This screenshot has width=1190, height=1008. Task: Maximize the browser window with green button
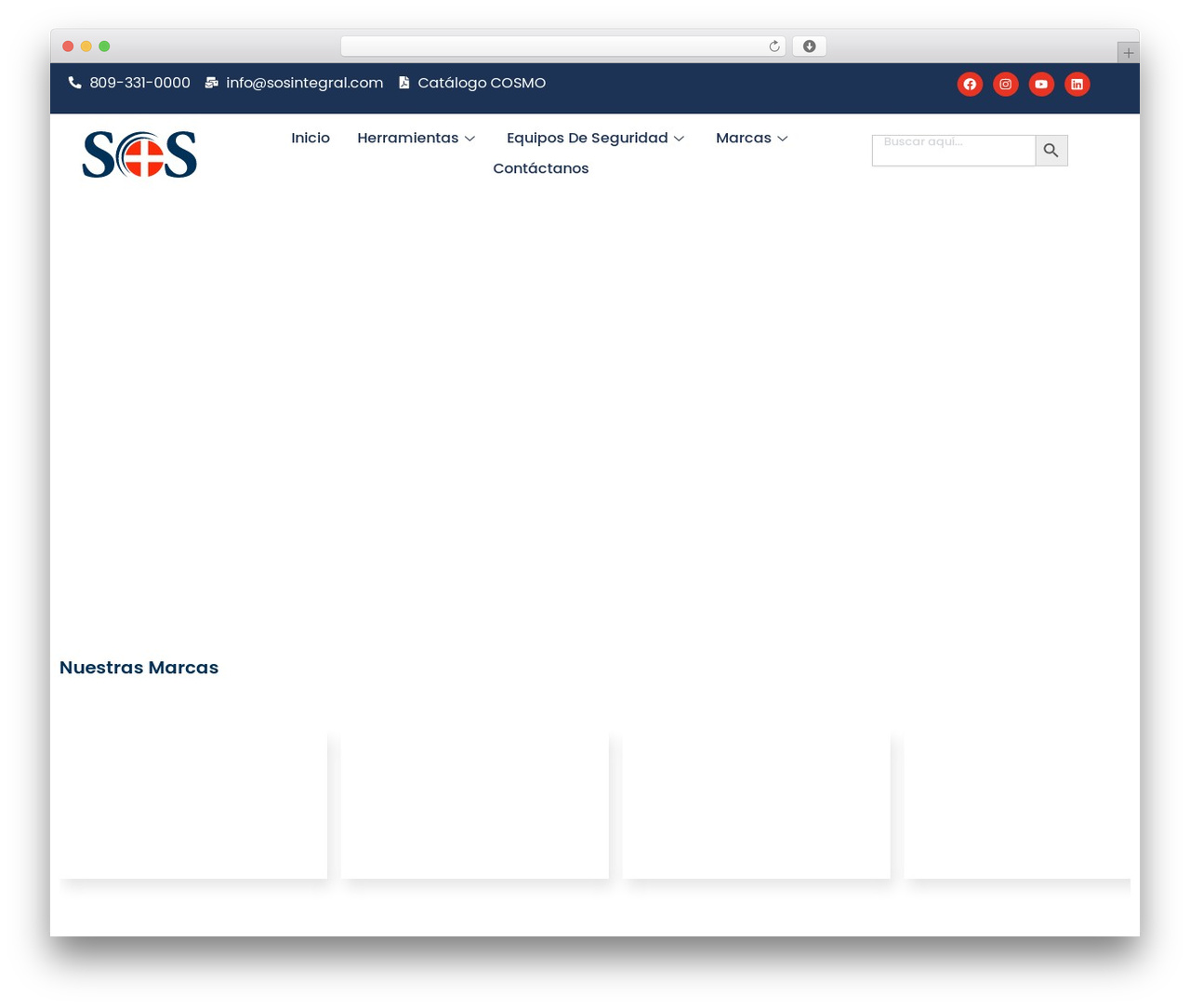point(104,46)
